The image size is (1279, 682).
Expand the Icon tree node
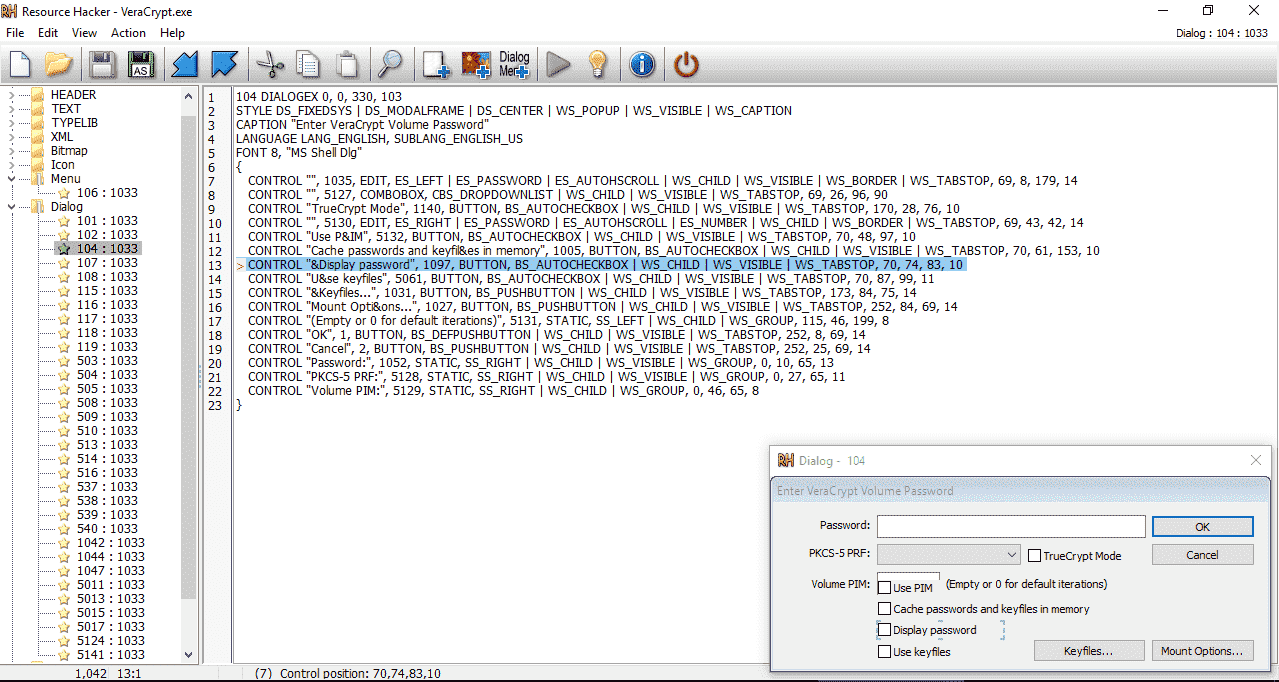click(11, 165)
